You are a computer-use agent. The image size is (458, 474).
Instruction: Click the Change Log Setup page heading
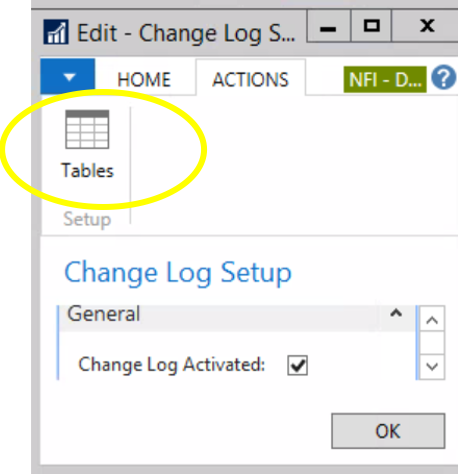click(178, 273)
